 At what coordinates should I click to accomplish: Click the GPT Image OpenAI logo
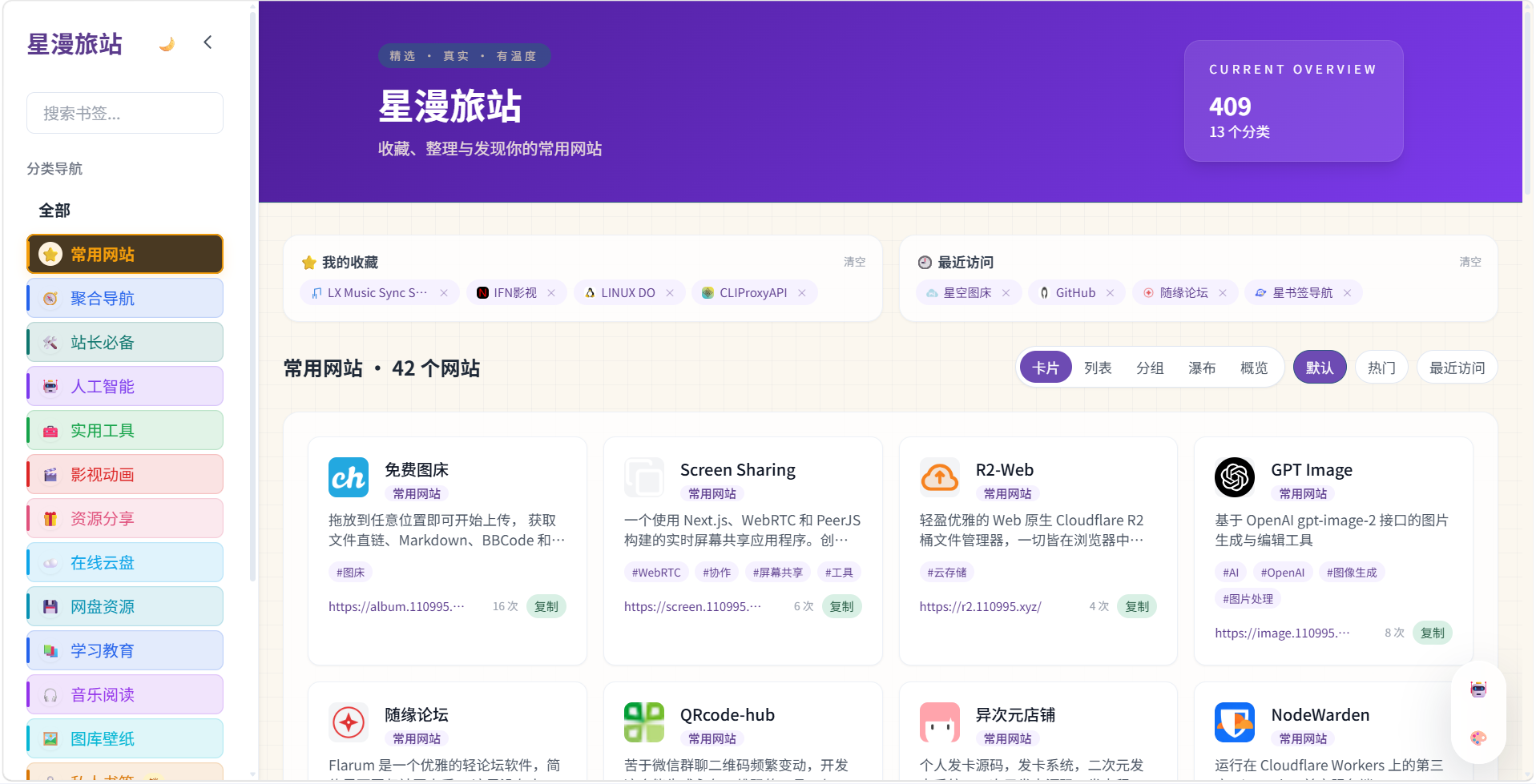[x=1235, y=478]
